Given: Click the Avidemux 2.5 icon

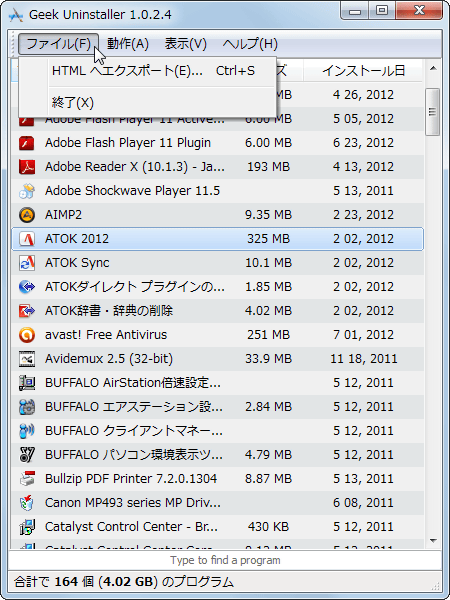Looking at the screenshot, I should coord(27,359).
